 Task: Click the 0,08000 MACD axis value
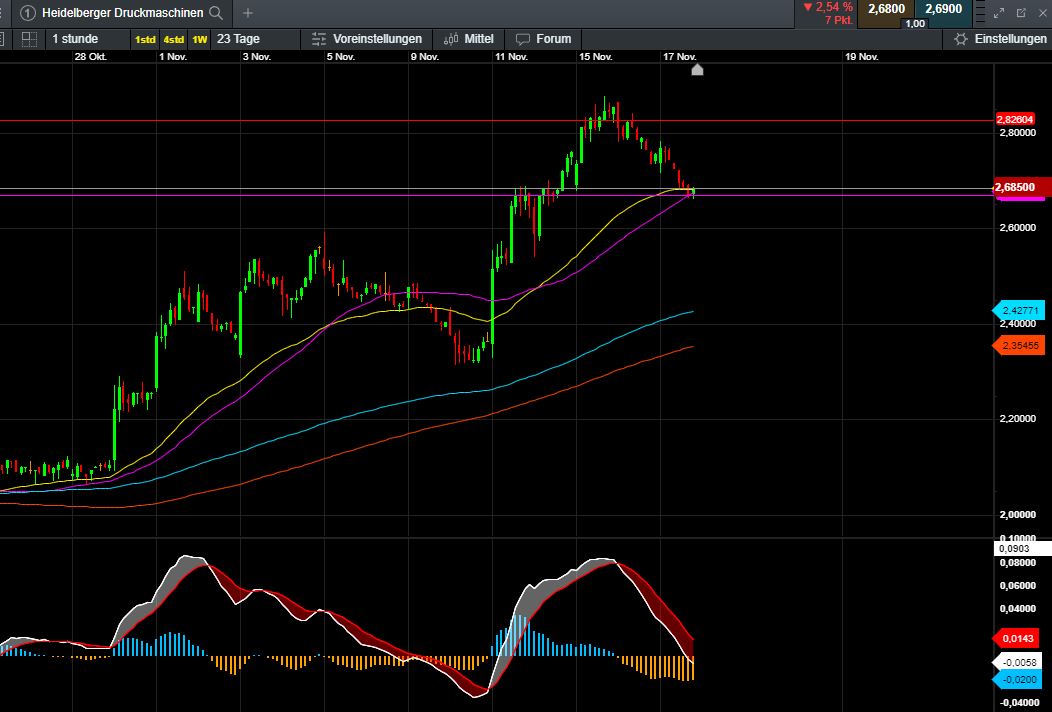(x=1018, y=562)
